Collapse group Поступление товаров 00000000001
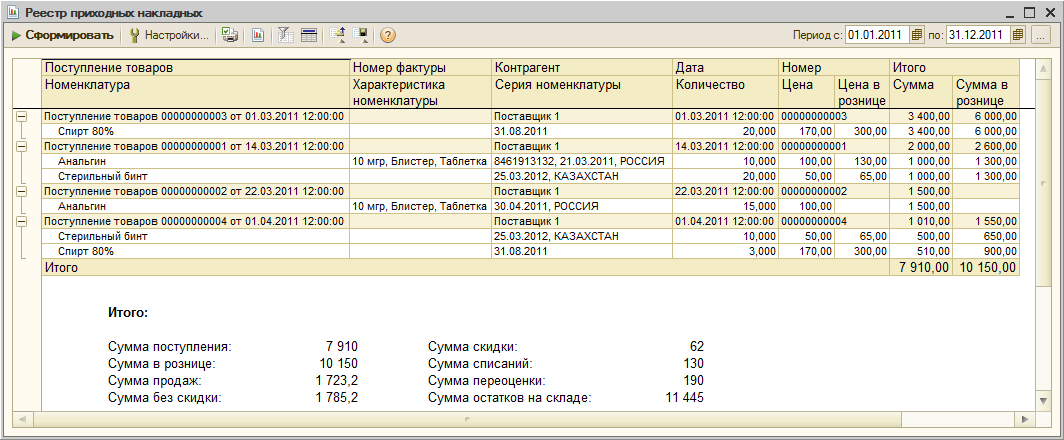 coord(22,146)
